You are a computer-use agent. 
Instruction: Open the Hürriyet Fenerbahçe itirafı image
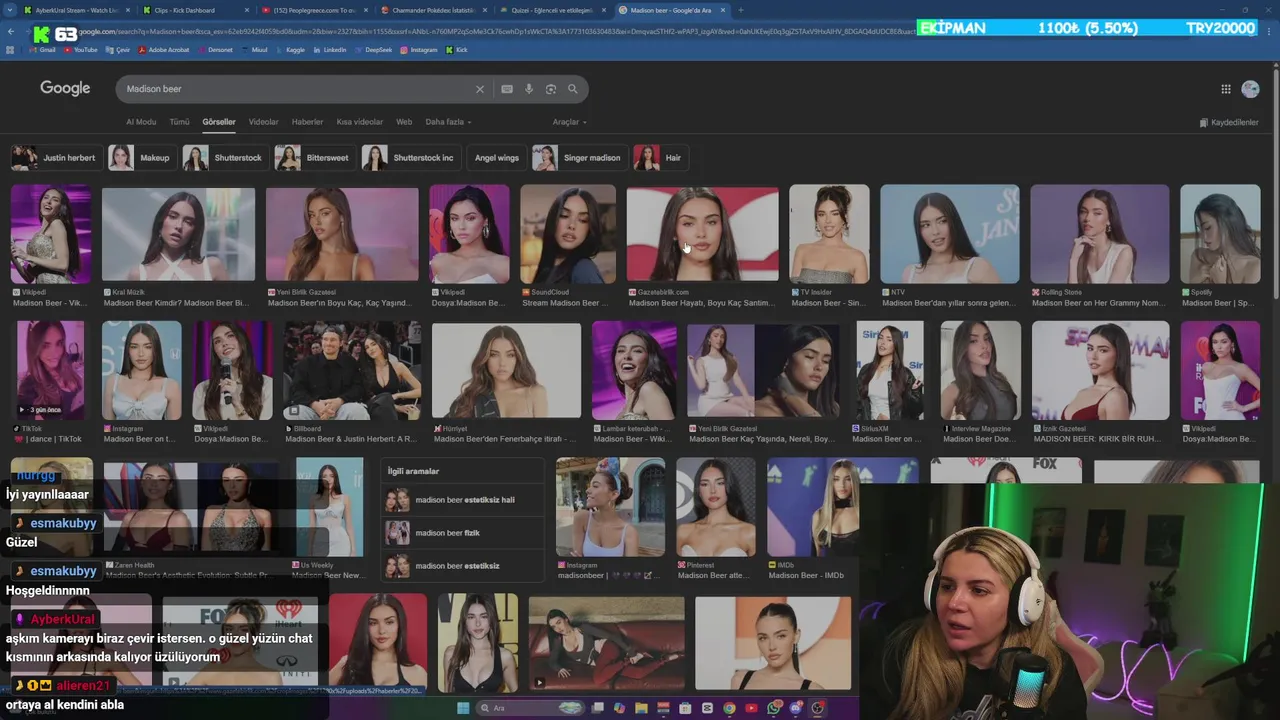(x=506, y=371)
